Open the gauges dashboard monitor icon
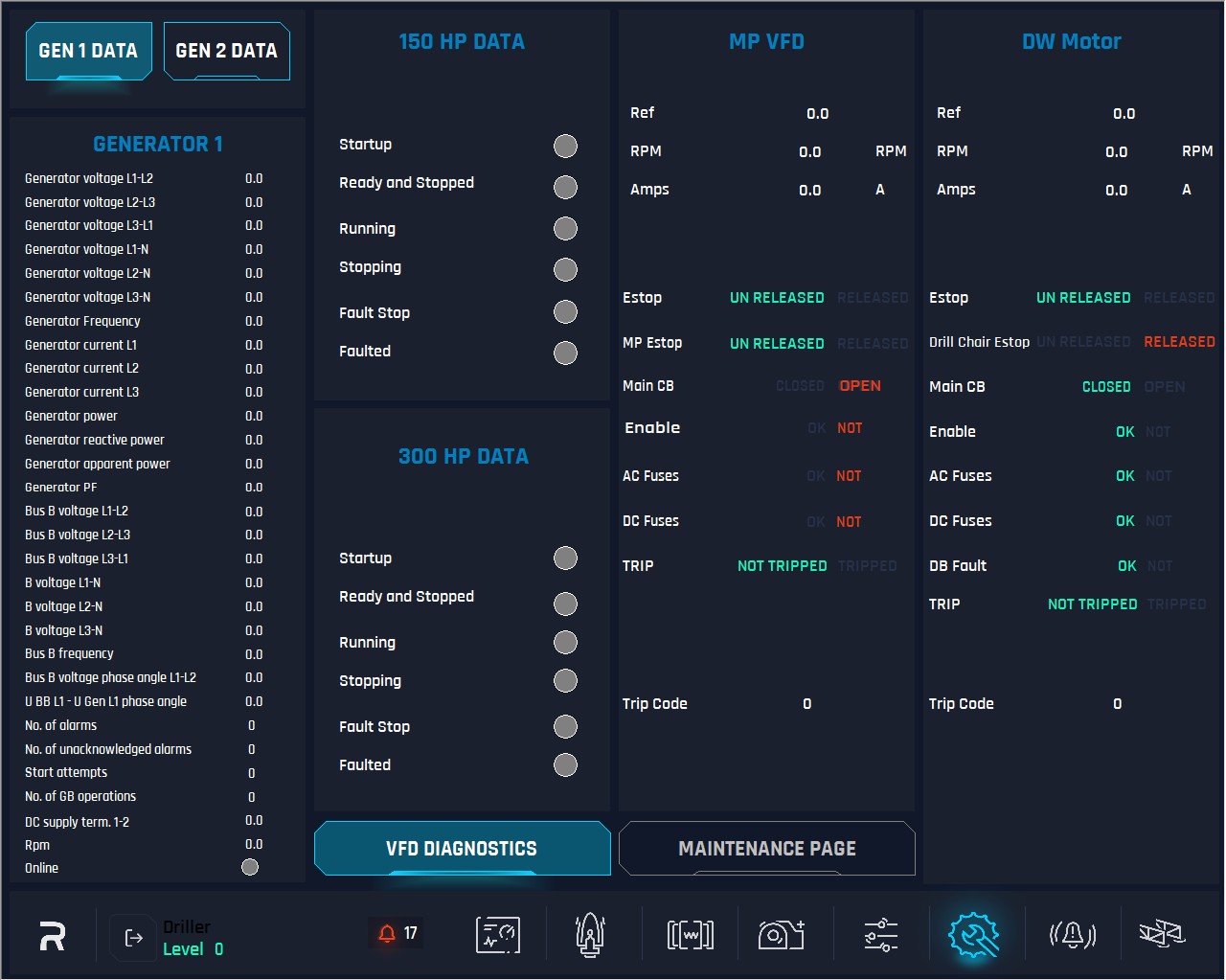 point(498,934)
